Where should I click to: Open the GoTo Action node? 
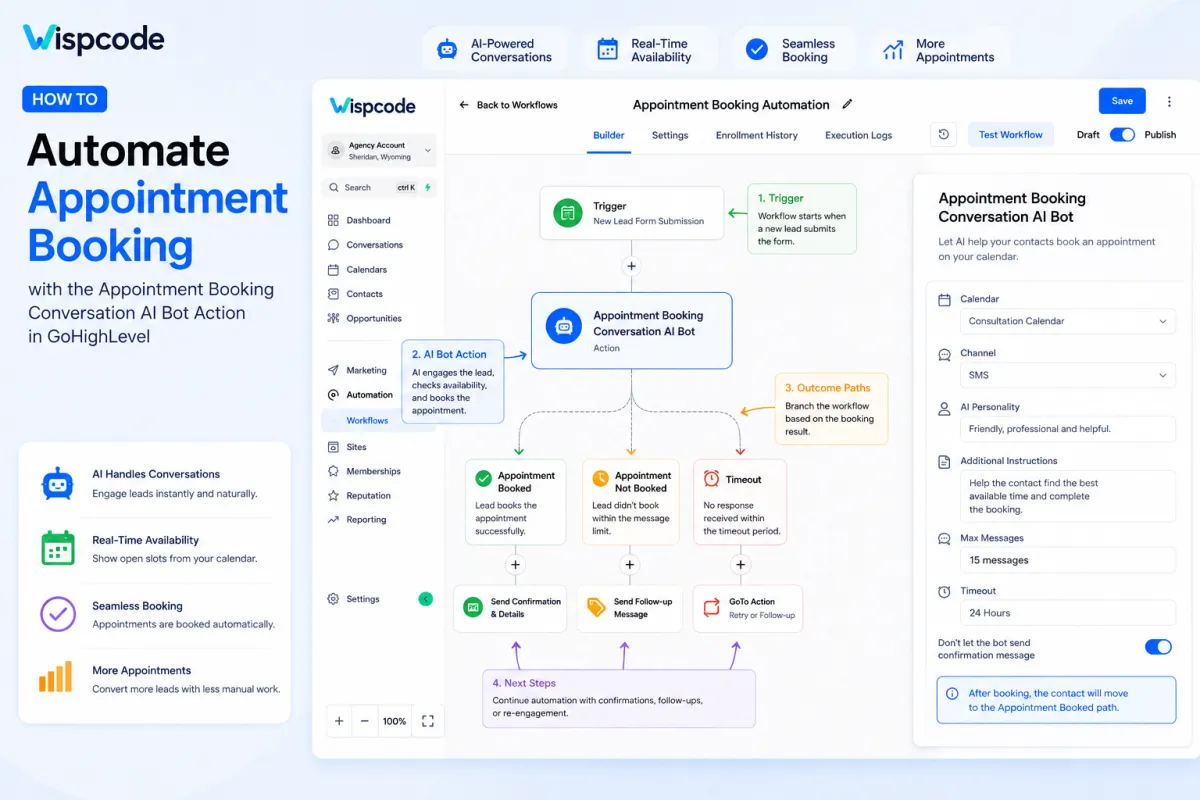[x=748, y=608]
